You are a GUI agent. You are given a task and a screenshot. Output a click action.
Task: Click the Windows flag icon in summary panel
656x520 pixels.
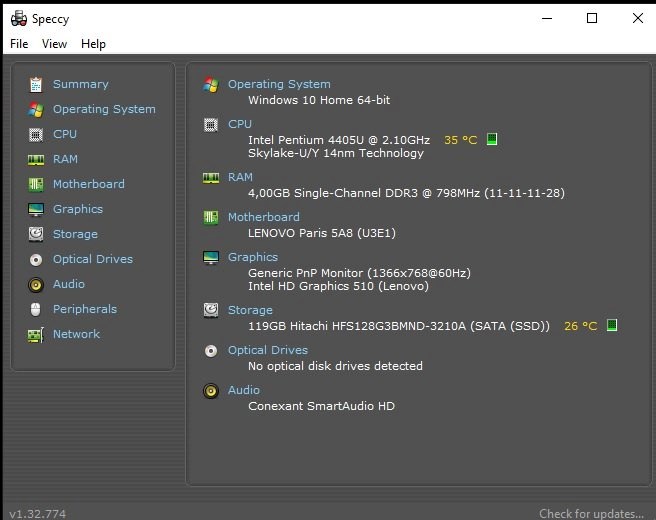[x=211, y=85]
